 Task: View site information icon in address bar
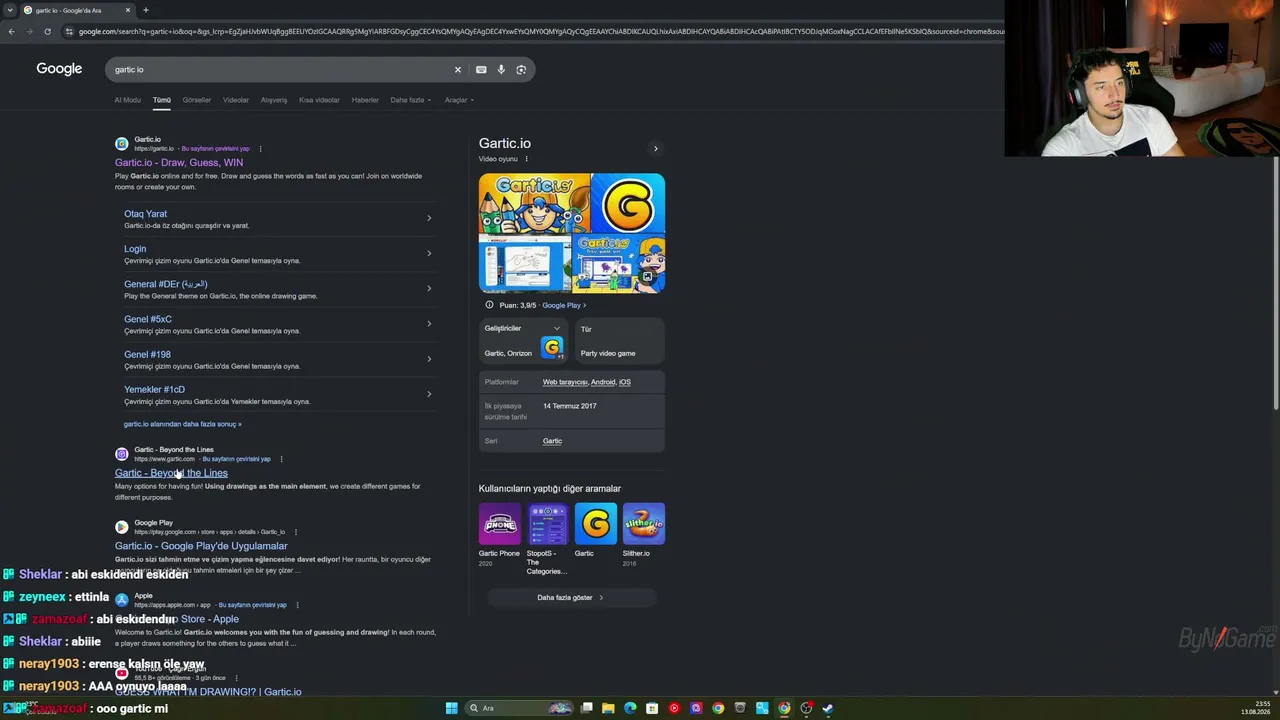click(x=69, y=31)
